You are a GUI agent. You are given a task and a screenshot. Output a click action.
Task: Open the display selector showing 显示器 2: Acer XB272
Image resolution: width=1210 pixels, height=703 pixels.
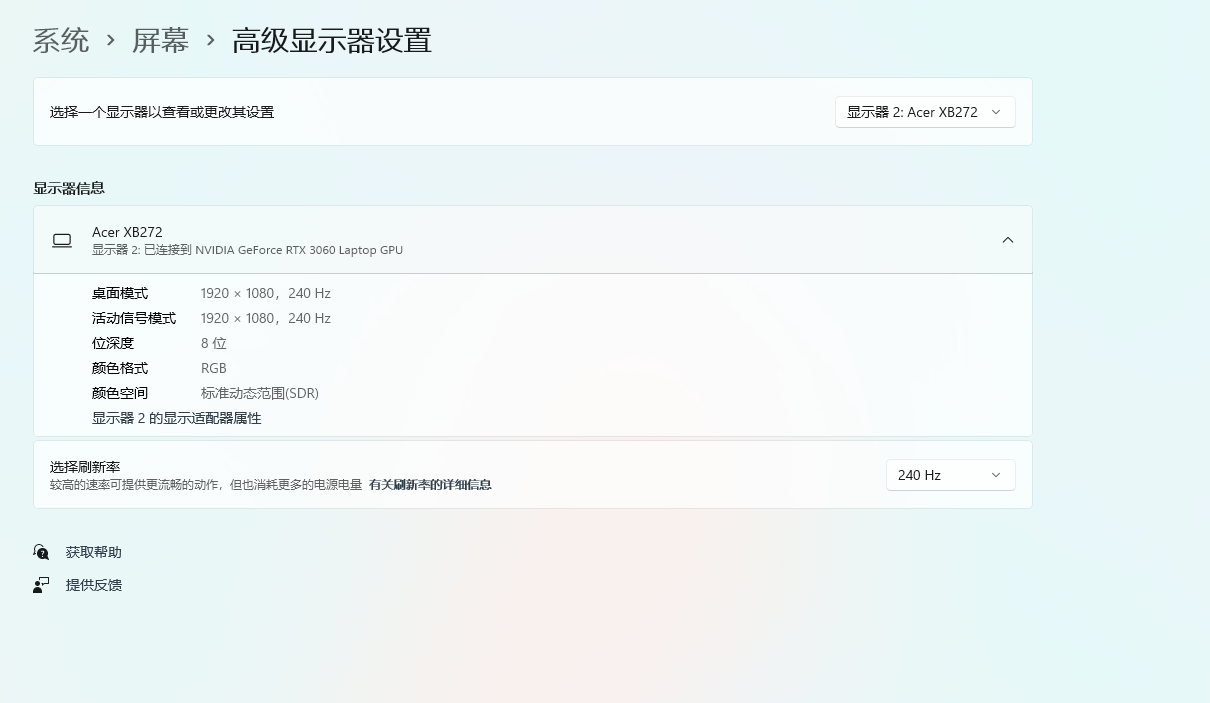click(924, 112)
